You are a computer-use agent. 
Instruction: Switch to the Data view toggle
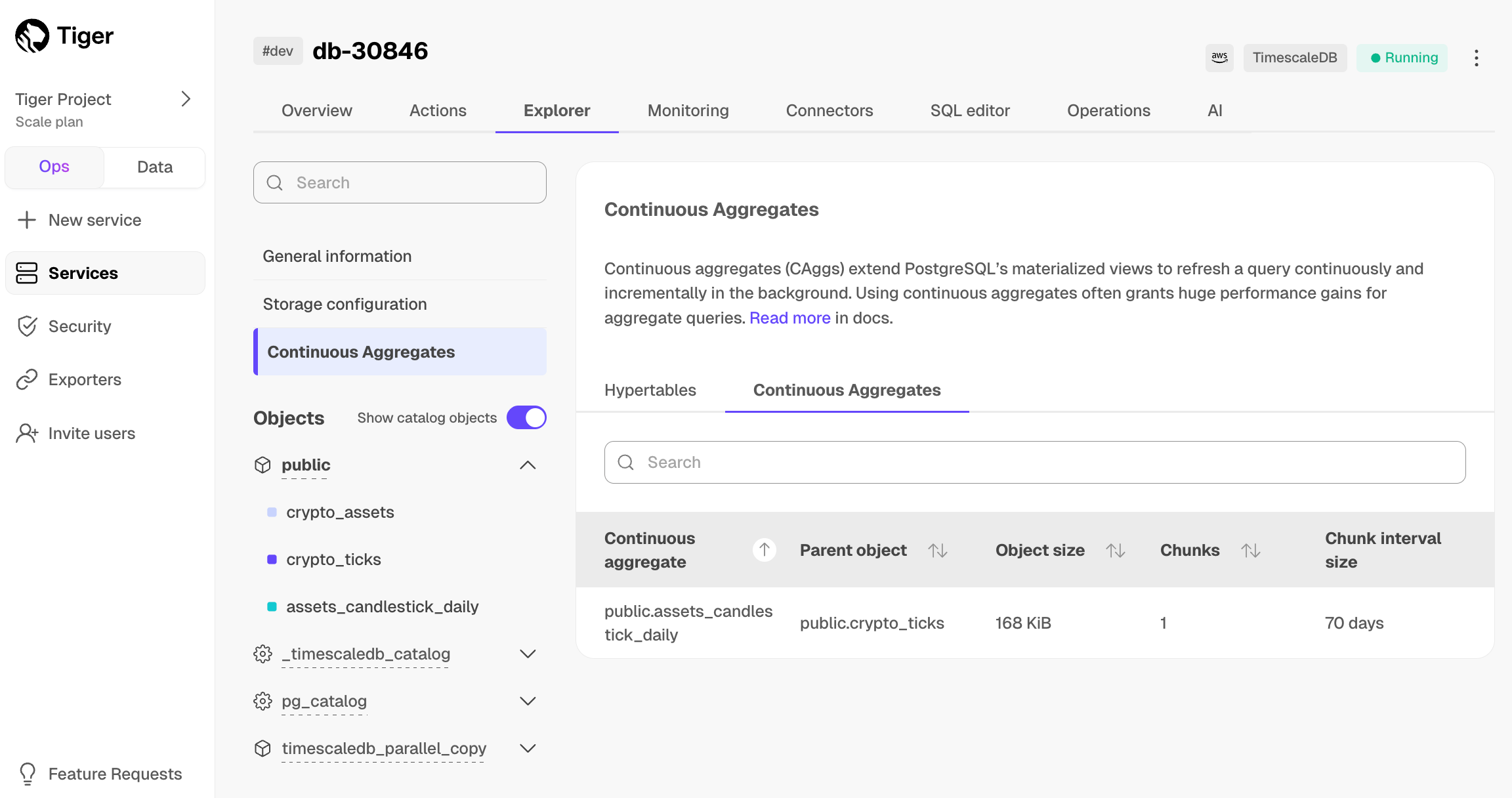[155, 167]
